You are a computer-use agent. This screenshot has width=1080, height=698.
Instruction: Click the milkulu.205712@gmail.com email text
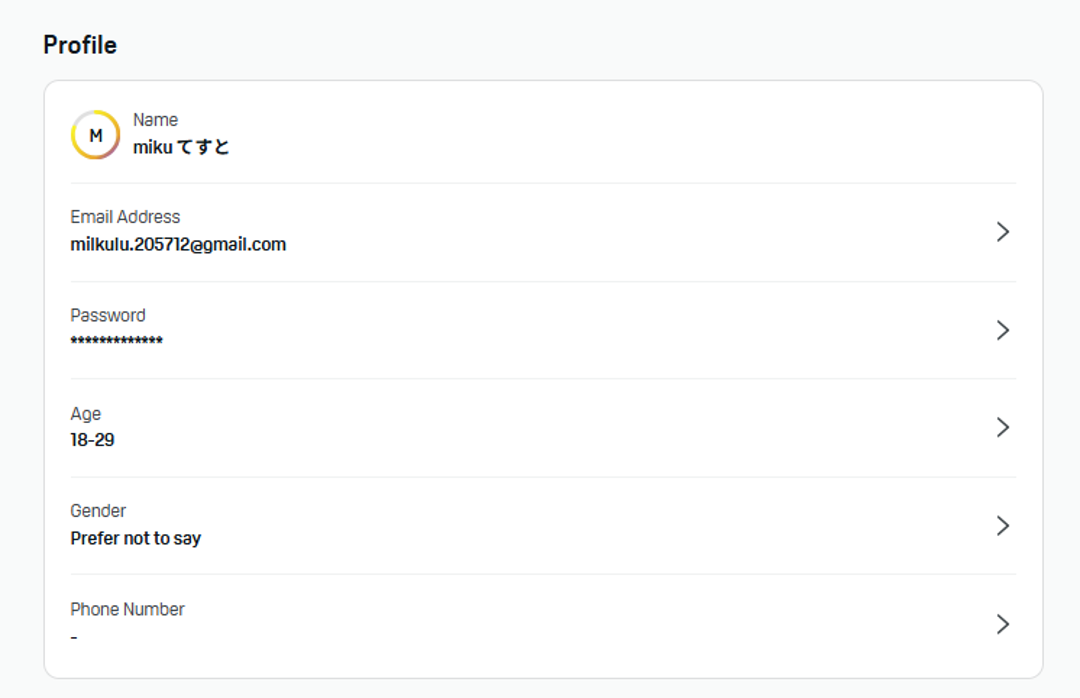point(178,244)
